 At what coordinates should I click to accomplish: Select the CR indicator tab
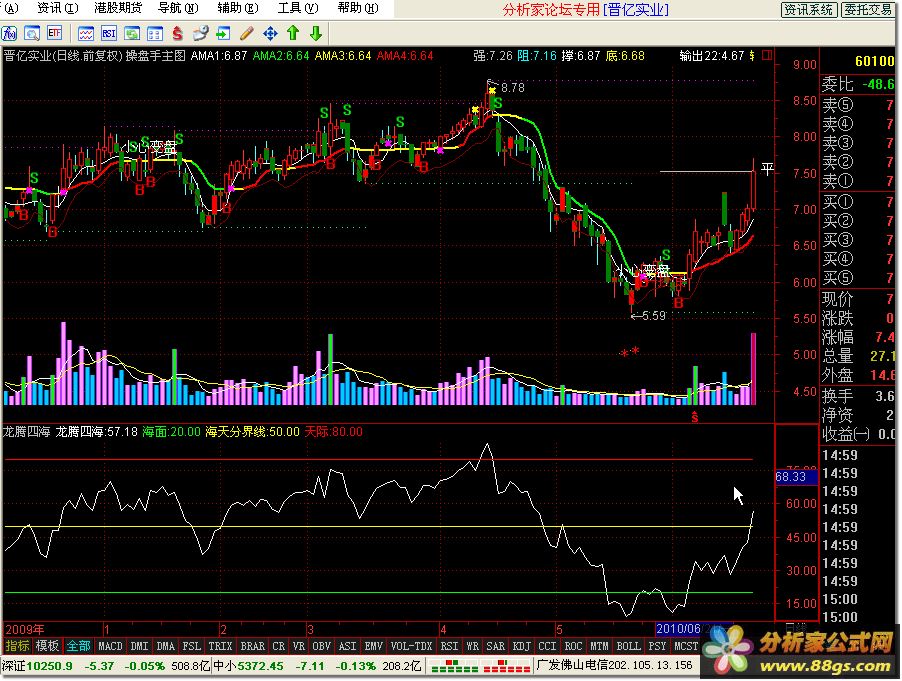coord(278,646)
